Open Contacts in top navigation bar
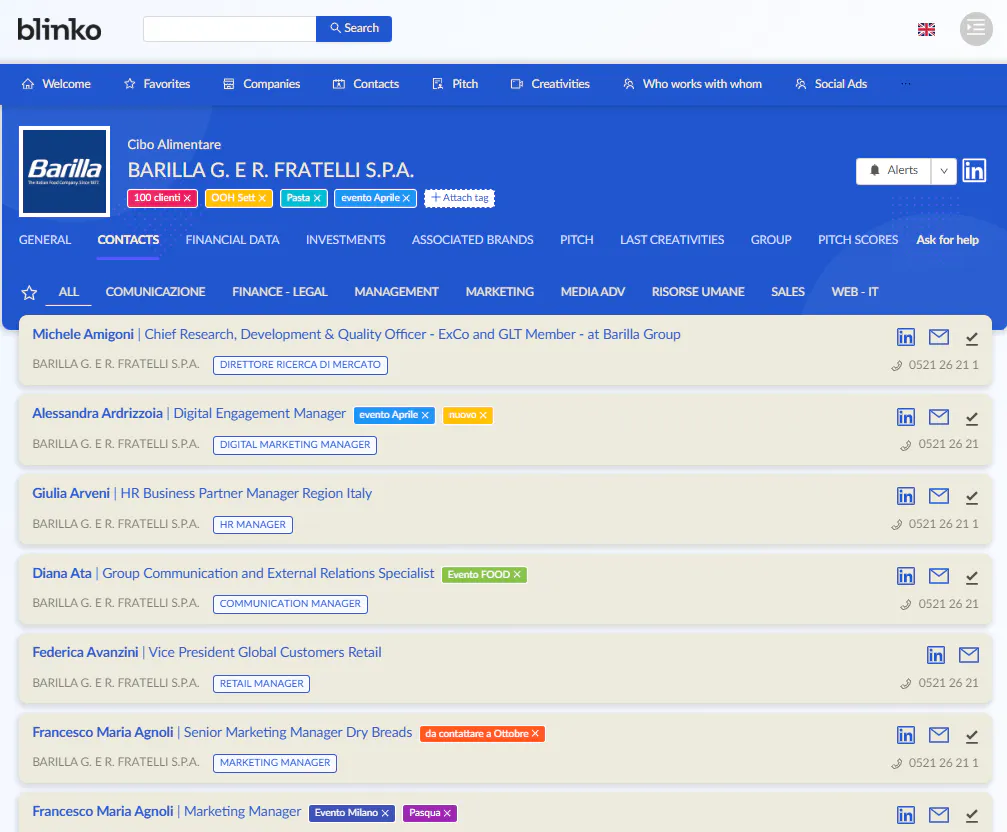This screenshot has height=832, width=1007. [365, 84]
